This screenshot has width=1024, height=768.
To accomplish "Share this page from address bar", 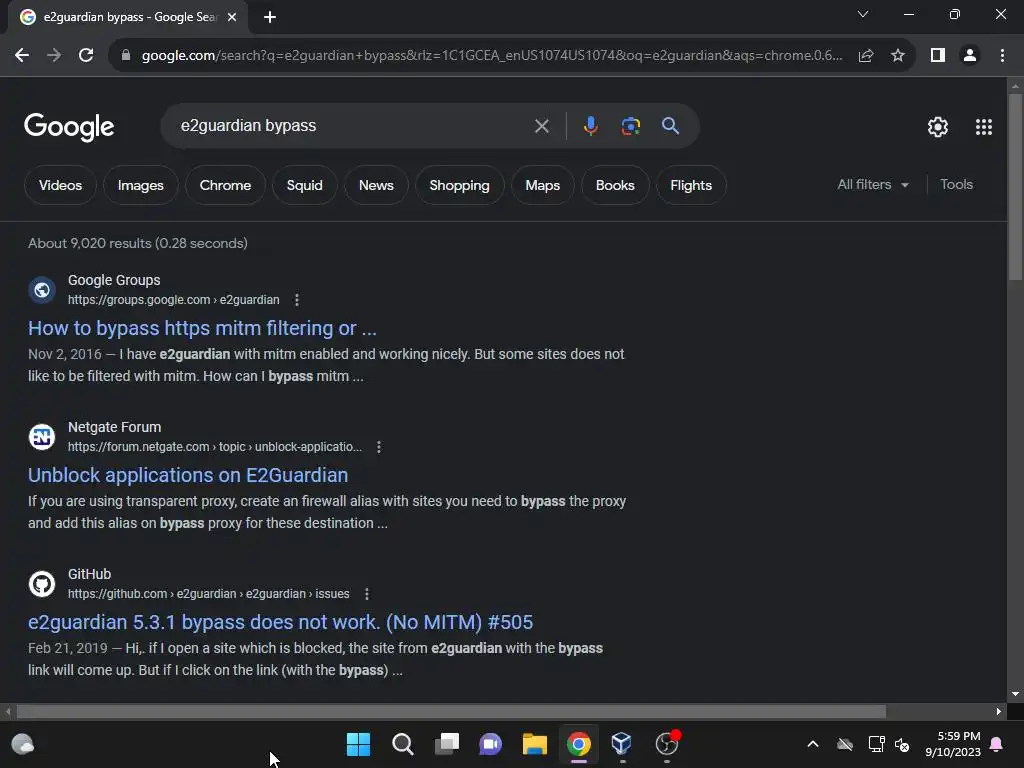I will click(x=866, y=56).
